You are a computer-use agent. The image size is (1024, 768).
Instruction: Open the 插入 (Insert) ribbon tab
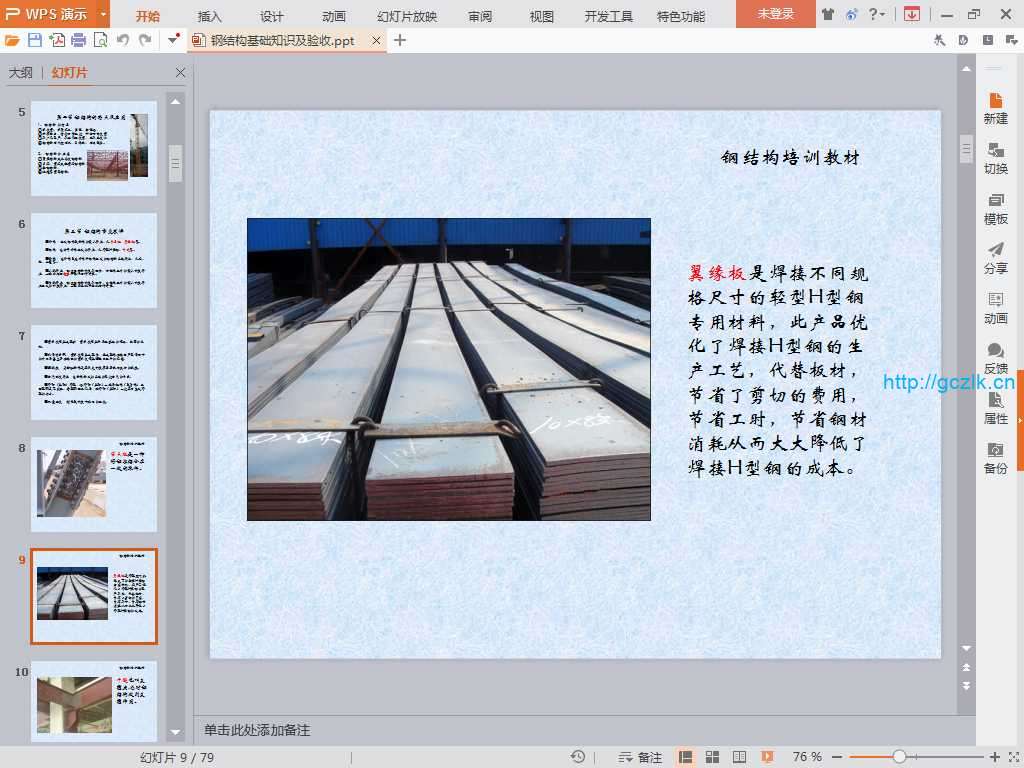pos(210,16)
